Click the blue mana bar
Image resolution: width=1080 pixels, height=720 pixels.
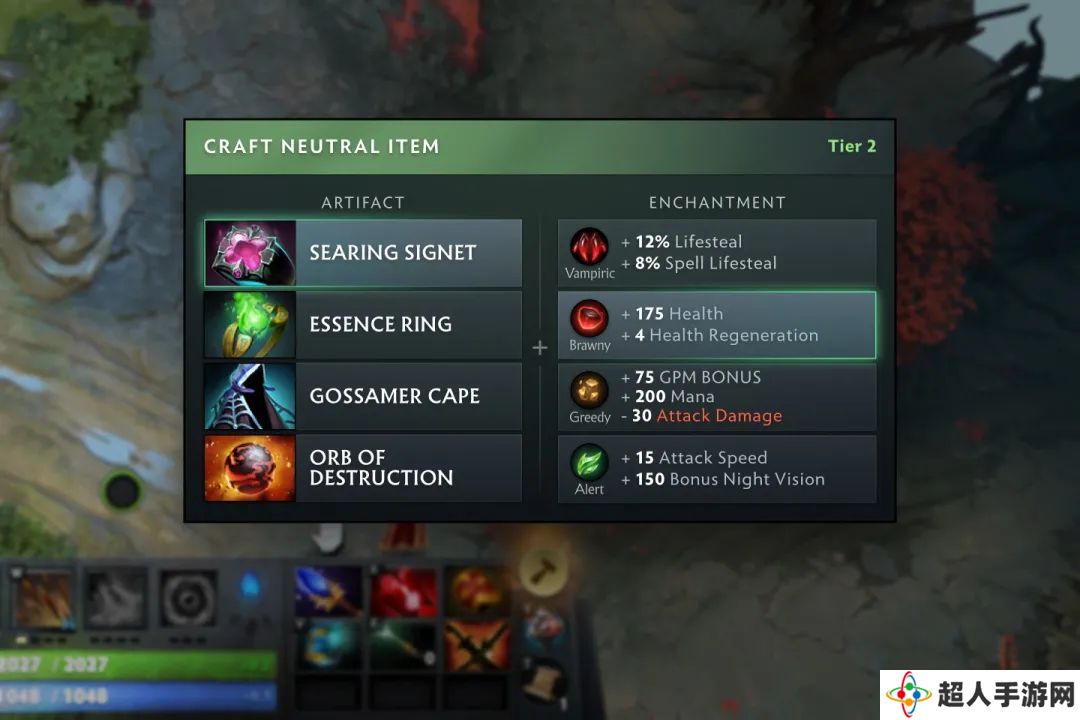[x=138, y=697]
